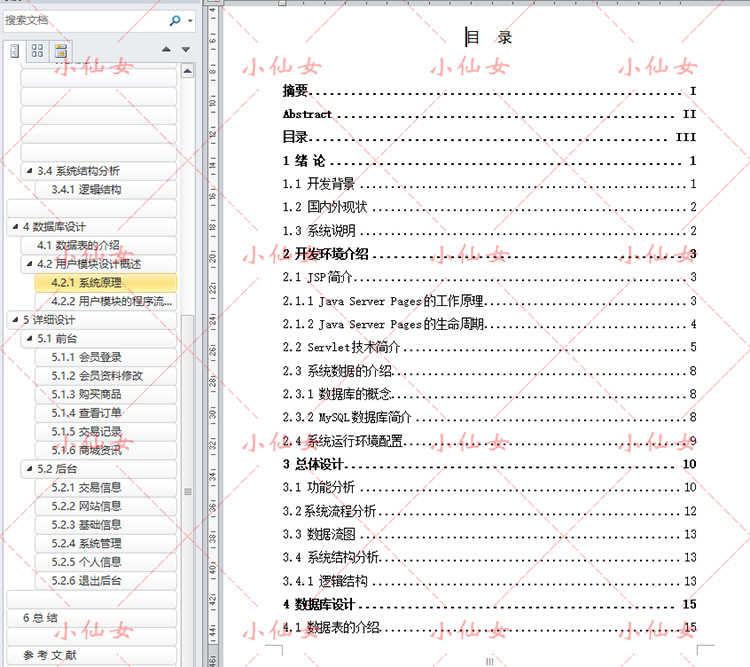Click the 2.3 系统数据的介绍 entry

489,371
